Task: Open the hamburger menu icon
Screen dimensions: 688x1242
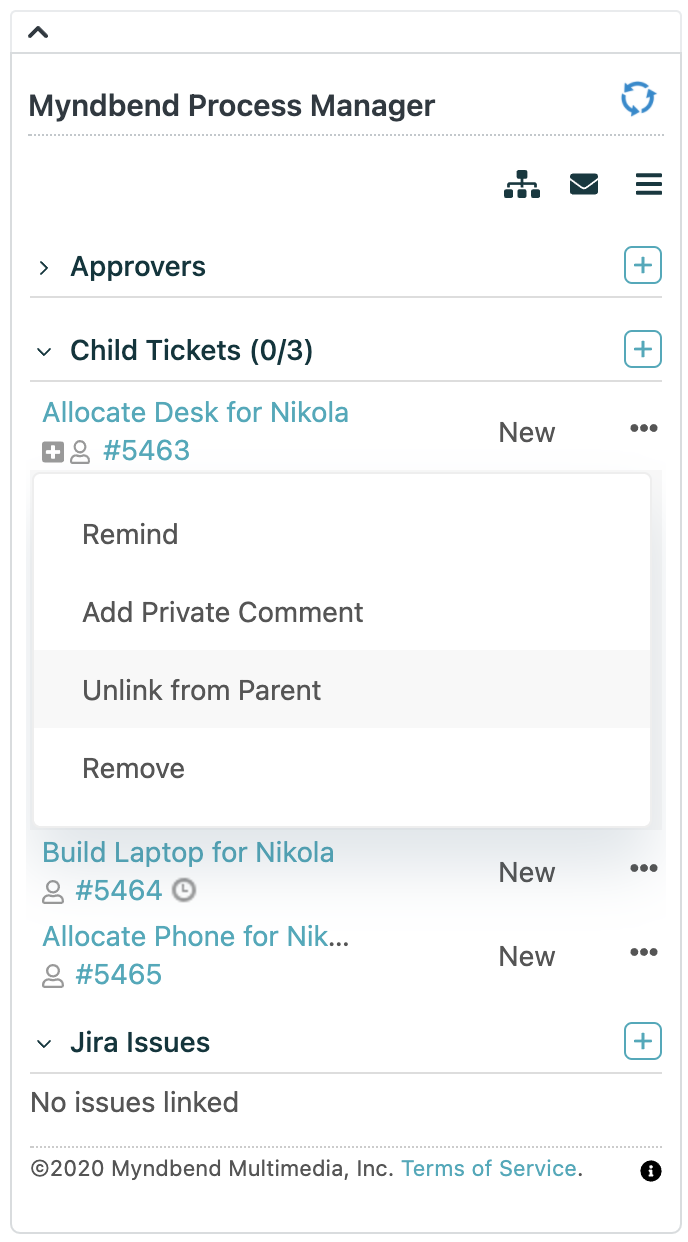Action: 649,185
